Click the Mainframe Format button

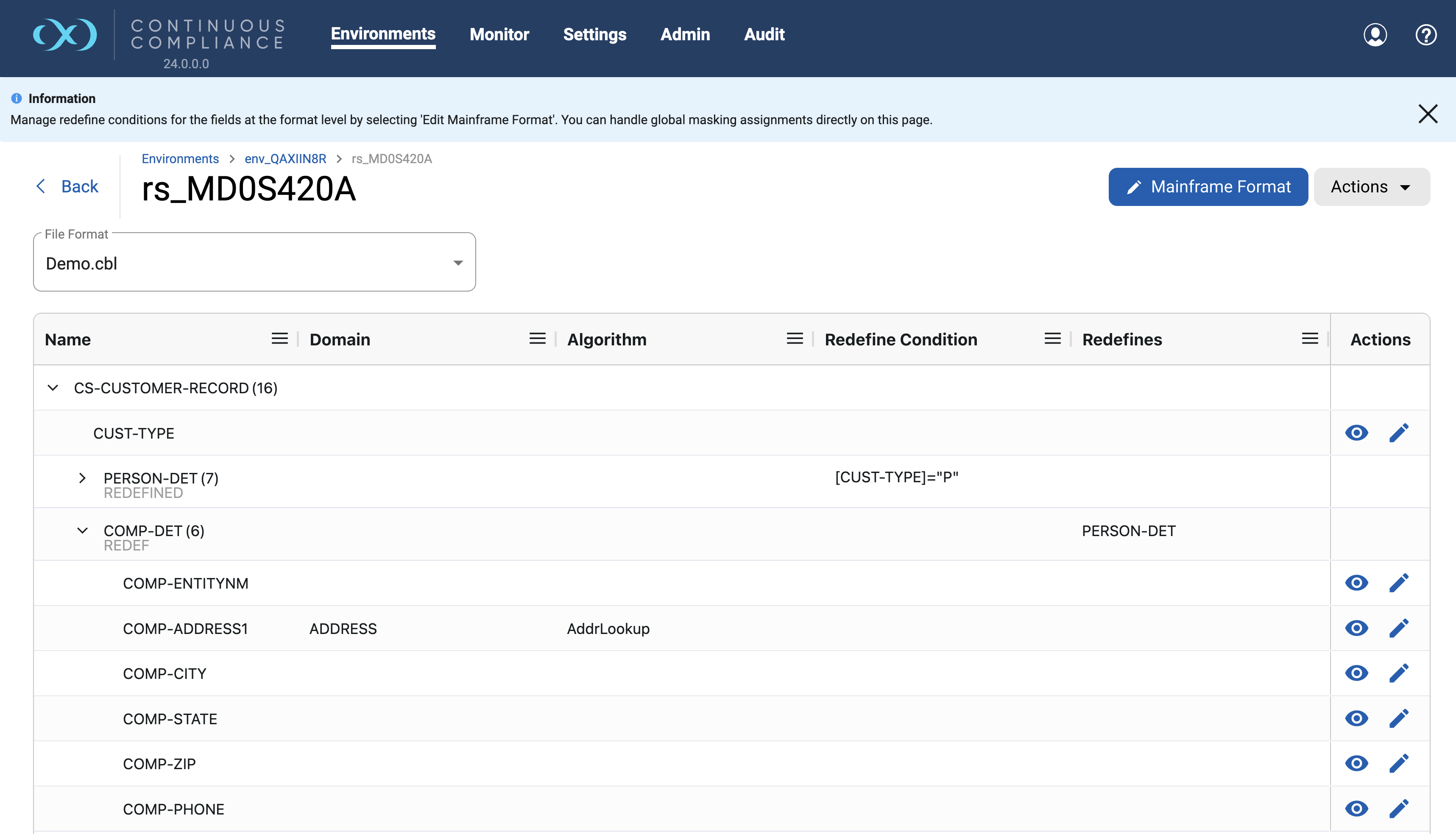click(x=1208, y=187)
